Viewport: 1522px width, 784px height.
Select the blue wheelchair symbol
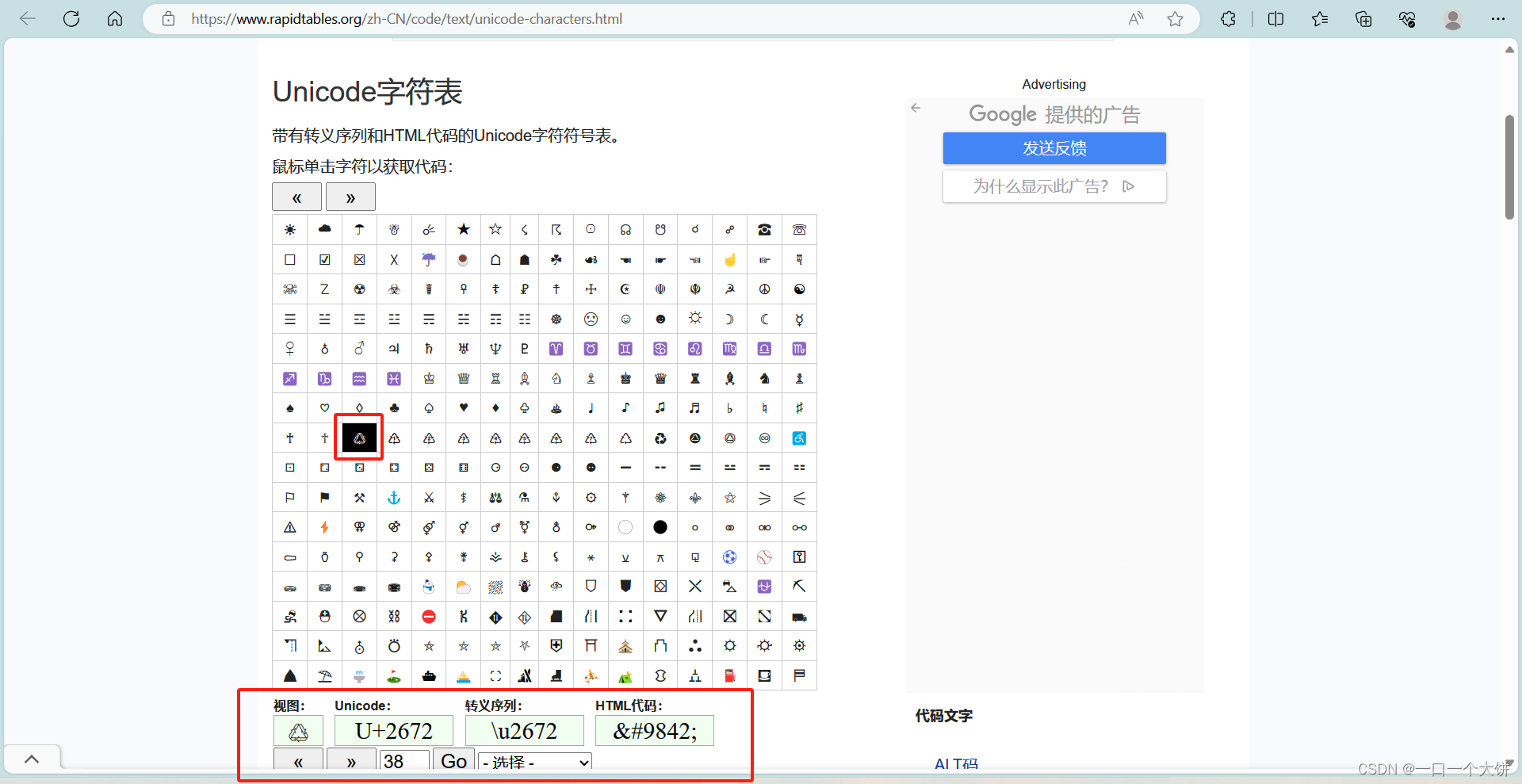[x=799, y=438]
